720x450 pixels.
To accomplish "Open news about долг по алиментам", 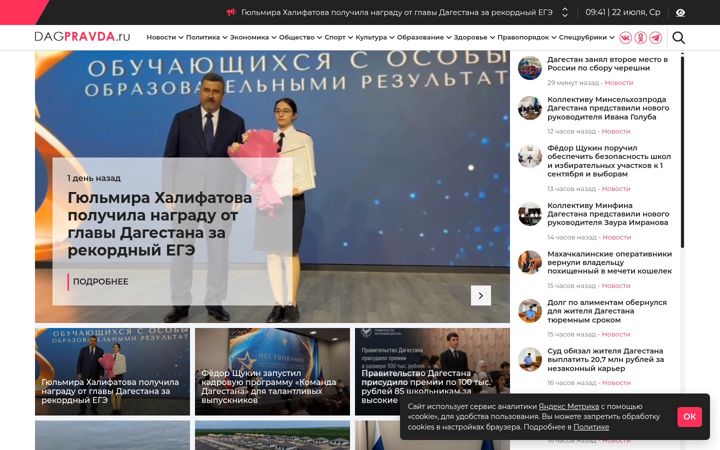I will point(607,311).
